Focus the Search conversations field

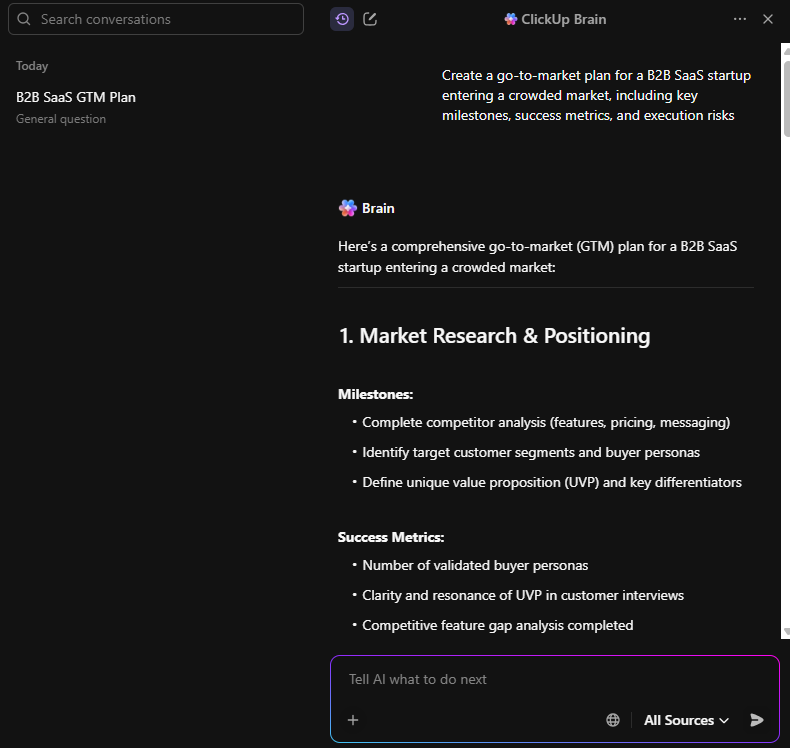160,19
